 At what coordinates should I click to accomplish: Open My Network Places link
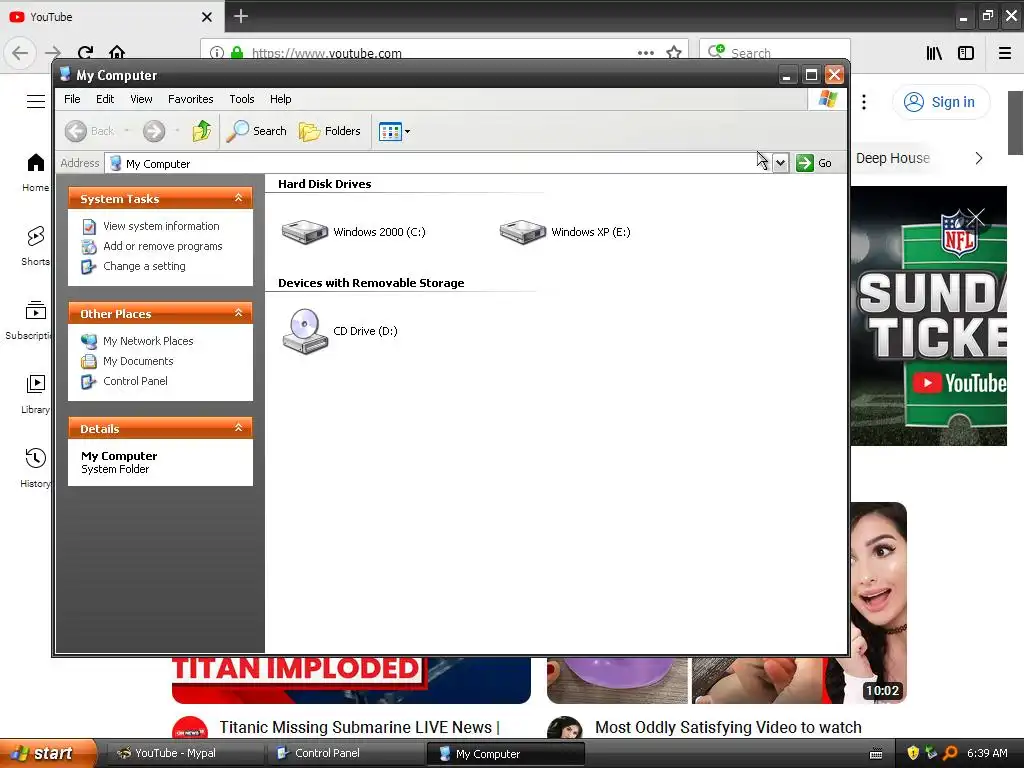(148, 341)
